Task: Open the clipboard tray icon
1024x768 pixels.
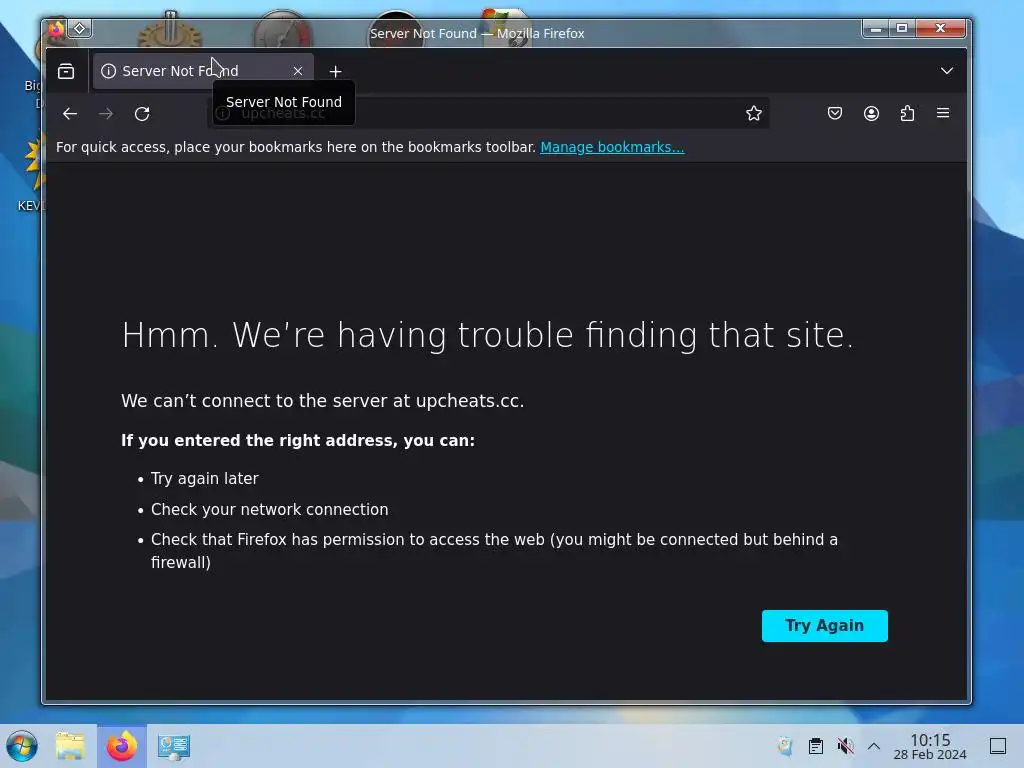Action: 816,746
